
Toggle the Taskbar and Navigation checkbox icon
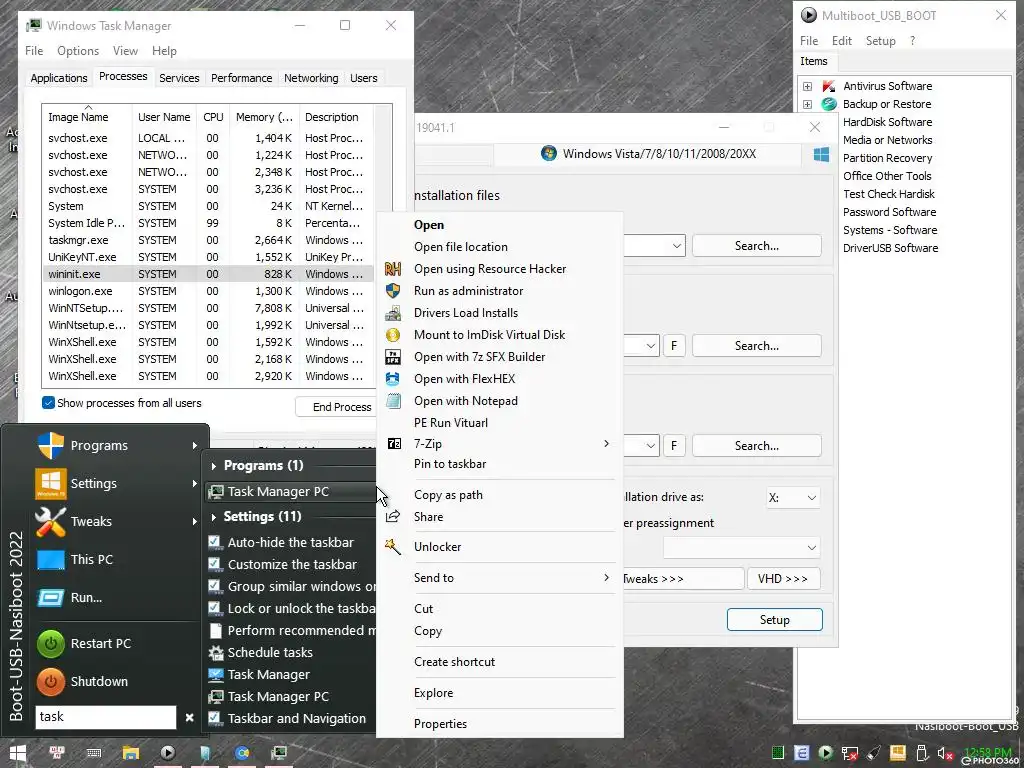pos(215,718)
